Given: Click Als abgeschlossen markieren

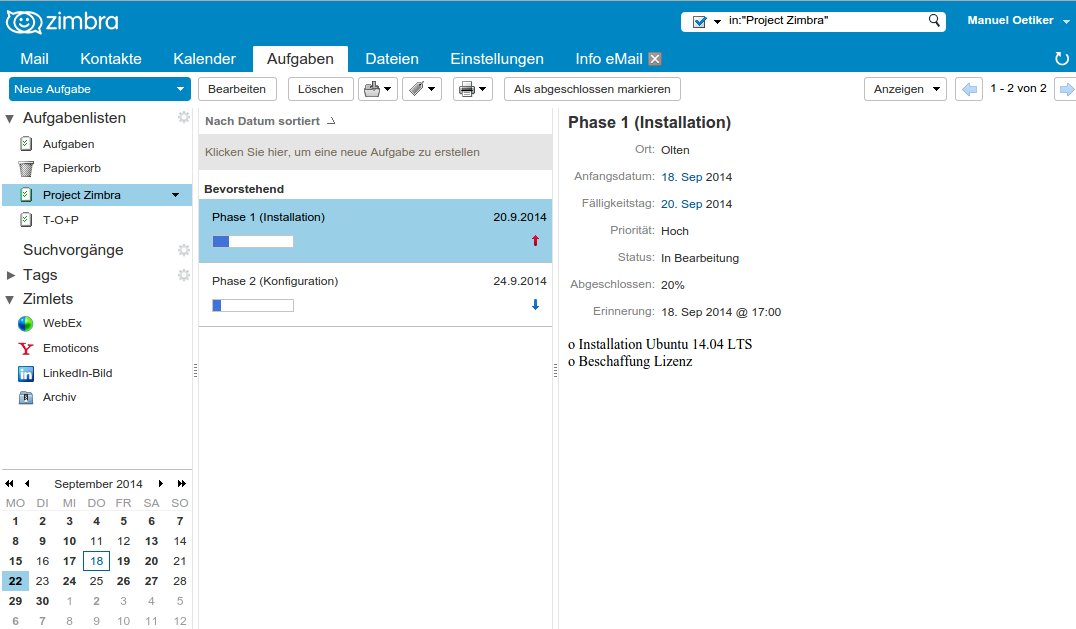Looking at the screenshot, I should pos(592,89).
